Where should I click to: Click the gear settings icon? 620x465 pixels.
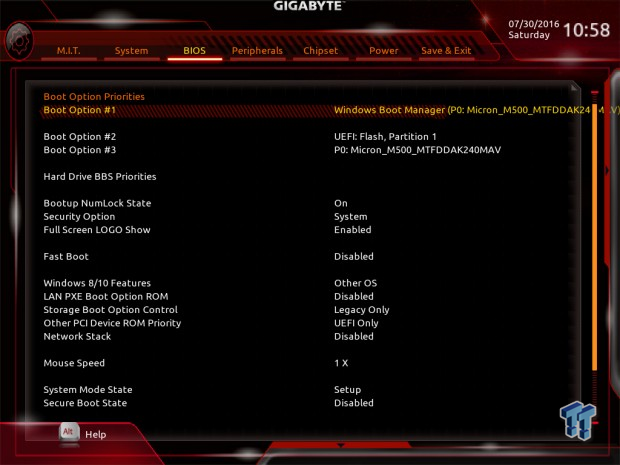coord(19,41)
